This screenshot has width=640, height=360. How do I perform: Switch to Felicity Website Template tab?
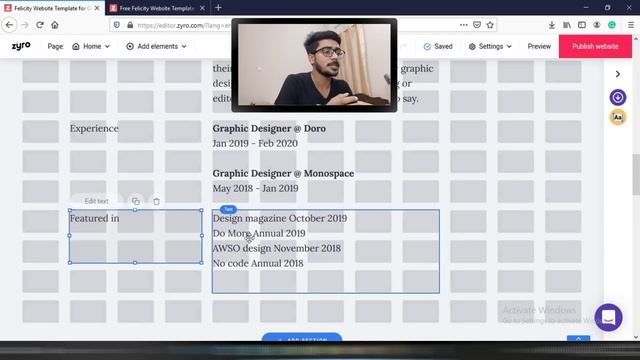click(52, 8)
